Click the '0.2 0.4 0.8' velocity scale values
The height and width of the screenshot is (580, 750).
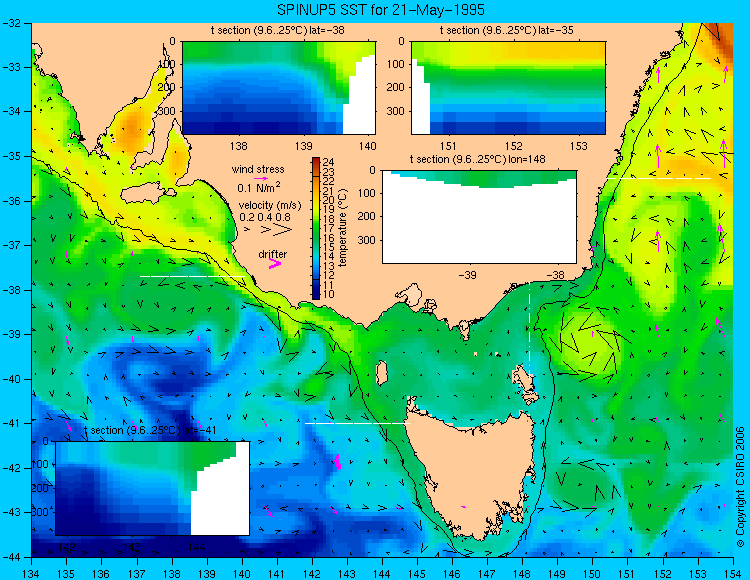265,217
